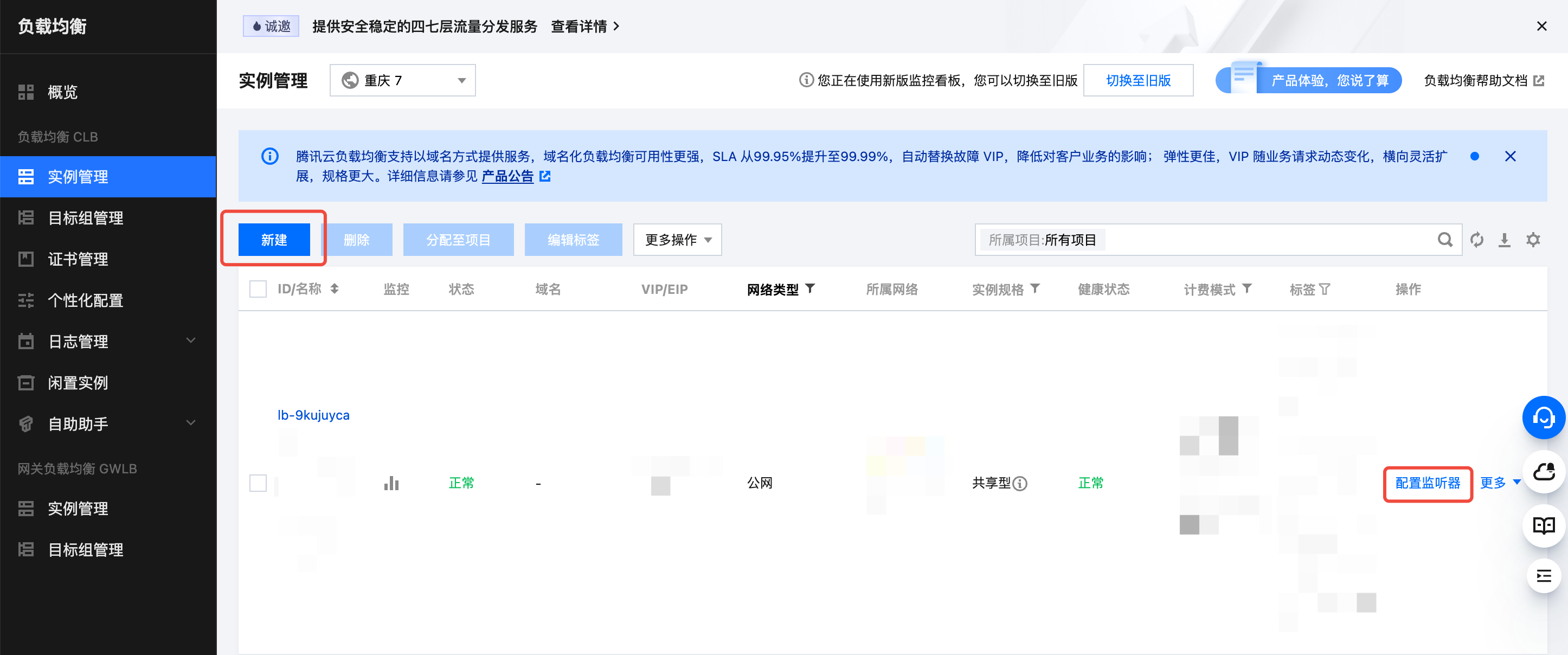This screenshot has width=1568, height=655.
Task: Open table column settings gear icon
Action: (x=1533, y=240)
